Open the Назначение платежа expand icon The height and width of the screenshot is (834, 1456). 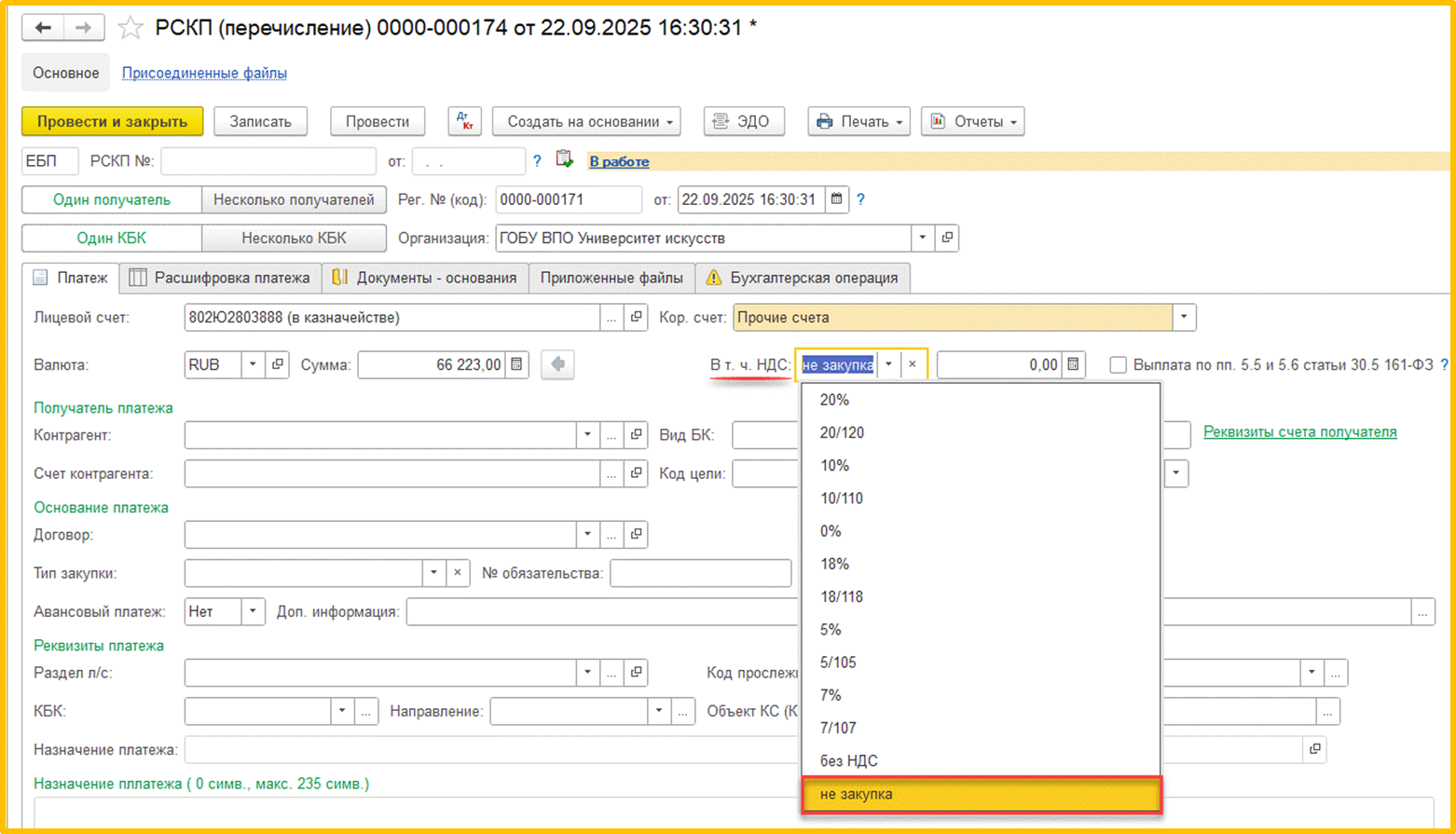pos(1315,749)
